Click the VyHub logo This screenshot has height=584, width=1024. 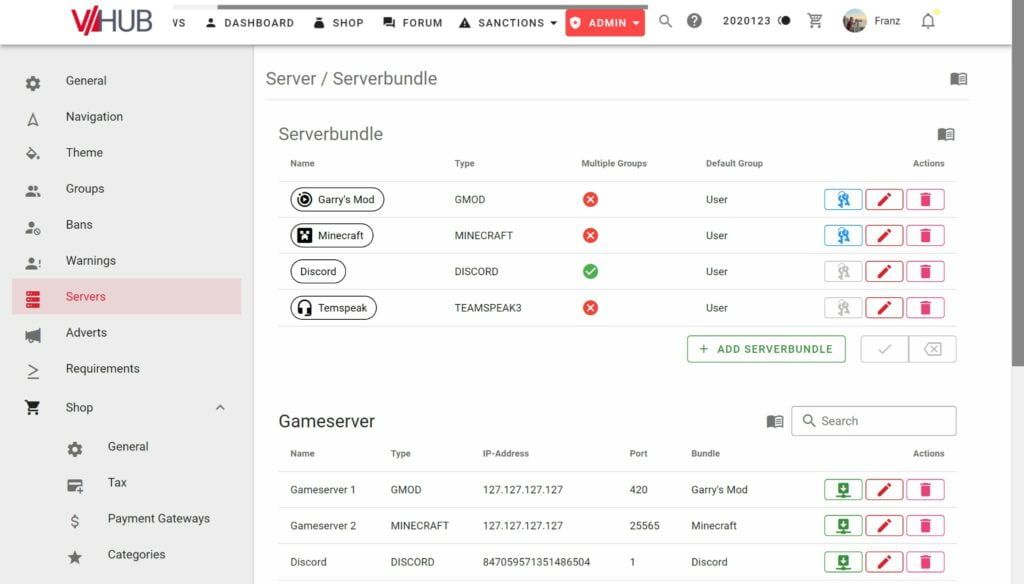(112, 21)
